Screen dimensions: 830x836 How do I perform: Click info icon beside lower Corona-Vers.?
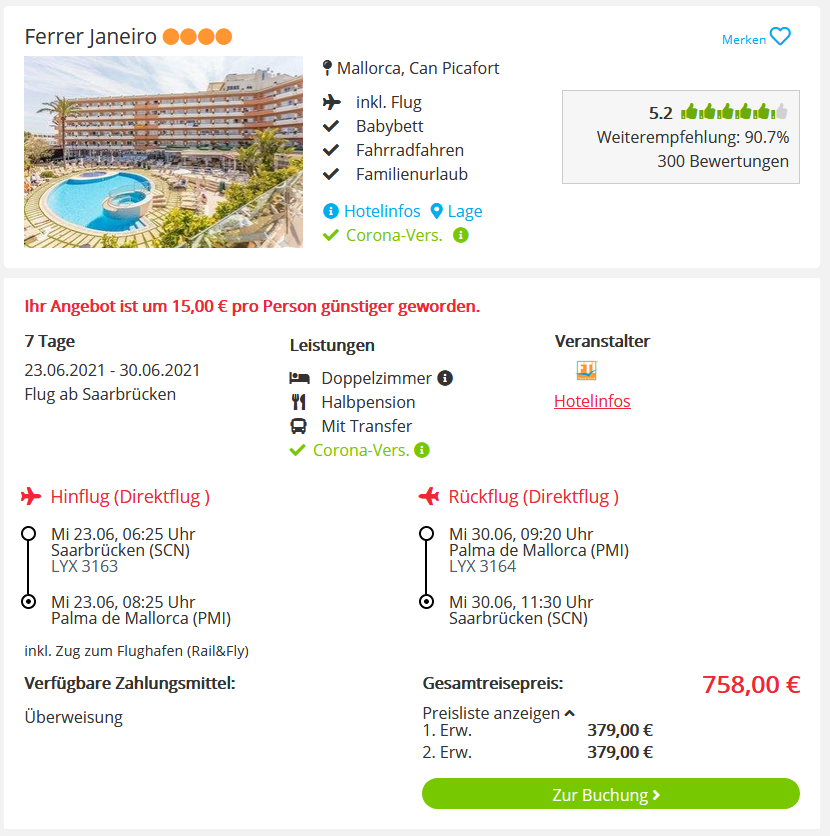pyautogui.click(x=422, y=450)
